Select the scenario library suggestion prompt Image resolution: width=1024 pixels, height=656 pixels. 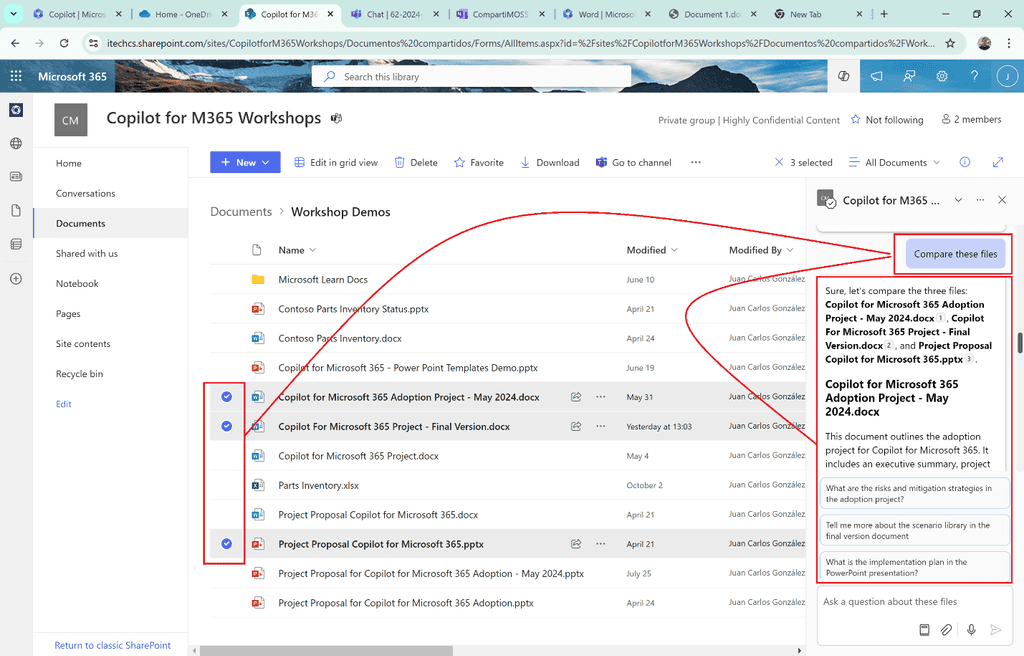point(914,531)
